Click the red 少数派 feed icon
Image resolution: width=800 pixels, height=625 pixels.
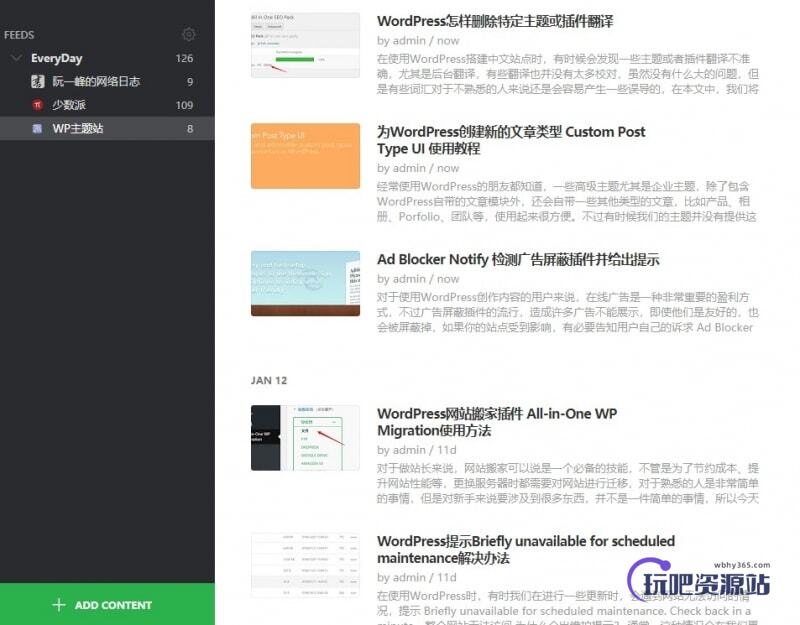37,105
